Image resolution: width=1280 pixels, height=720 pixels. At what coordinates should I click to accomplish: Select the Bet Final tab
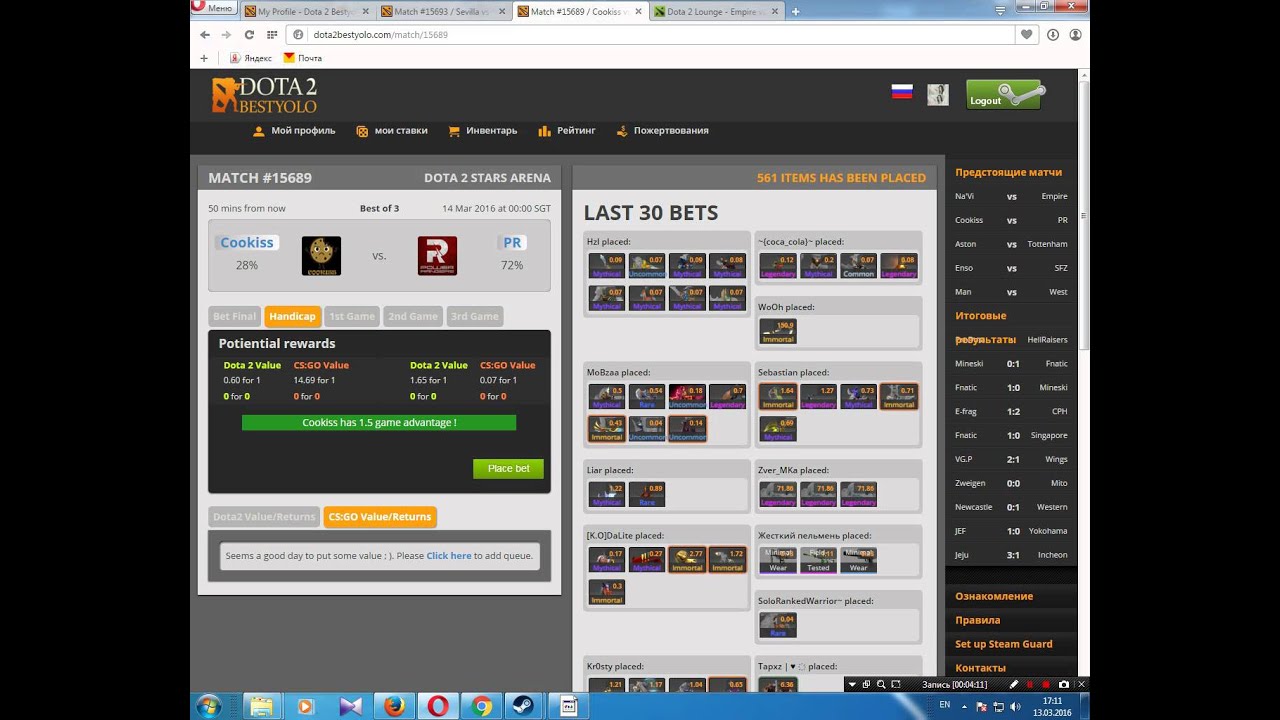235,316
